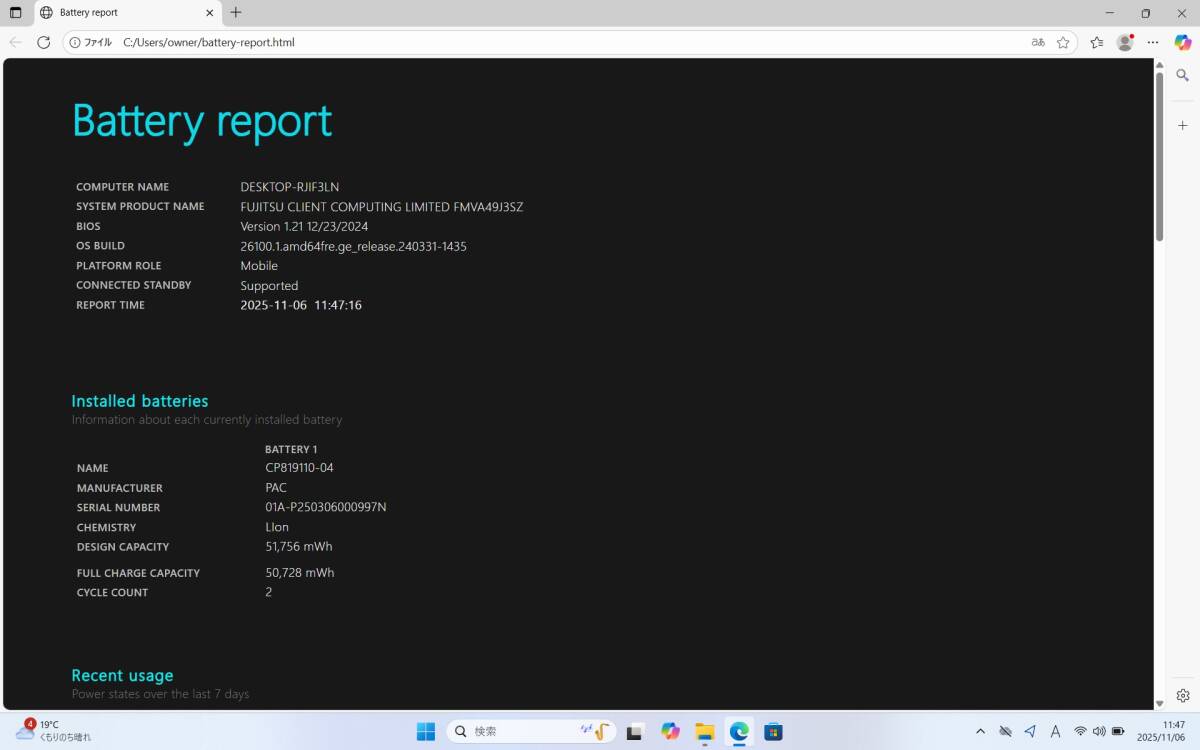Image resolution: width=1200 pixels, height=750 pixels.
Task: Open the tab actions menu icon
Action: [15, 13]
